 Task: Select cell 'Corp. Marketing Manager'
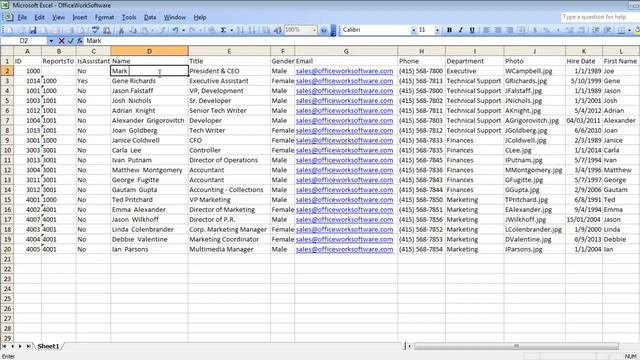click(x=229, y=229)
